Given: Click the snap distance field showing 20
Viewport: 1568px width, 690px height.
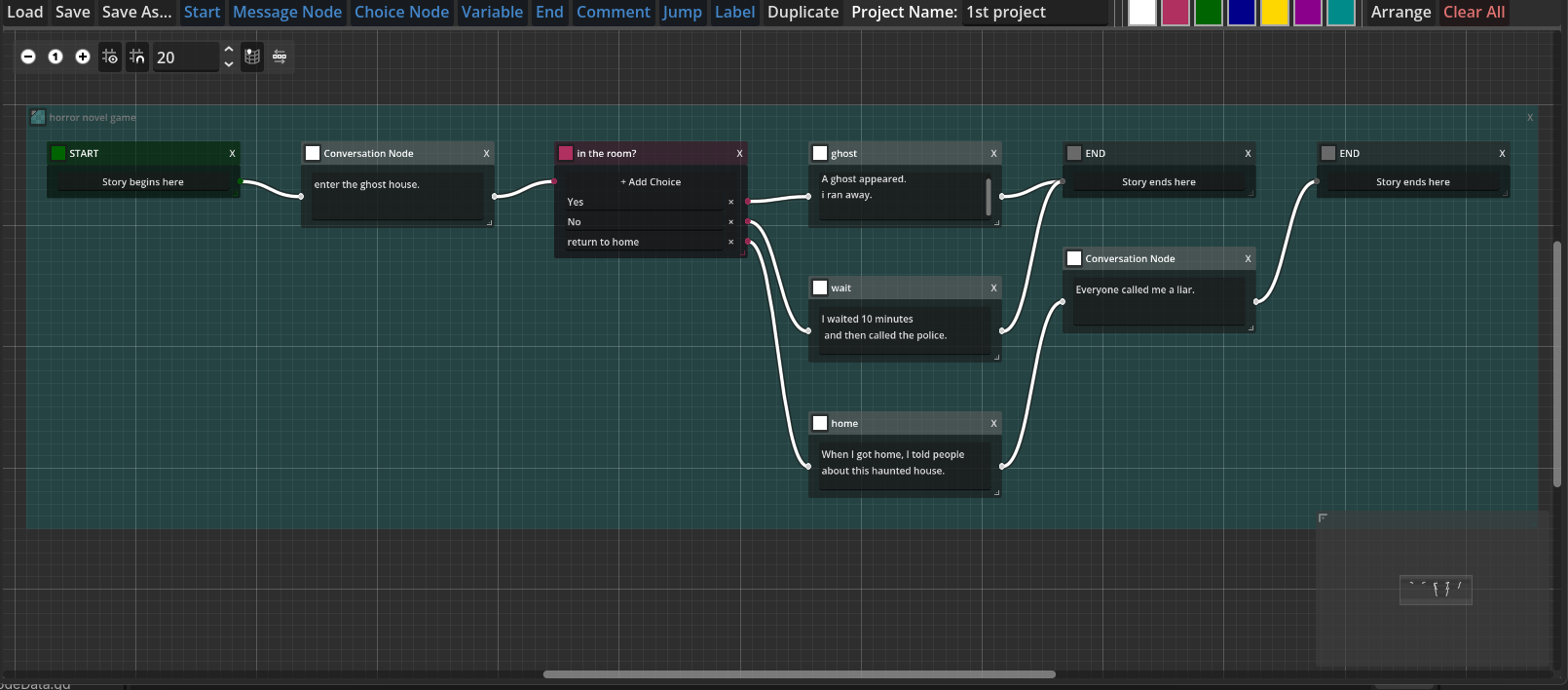Looking at the screenshot, I should (x=185, y=57).
